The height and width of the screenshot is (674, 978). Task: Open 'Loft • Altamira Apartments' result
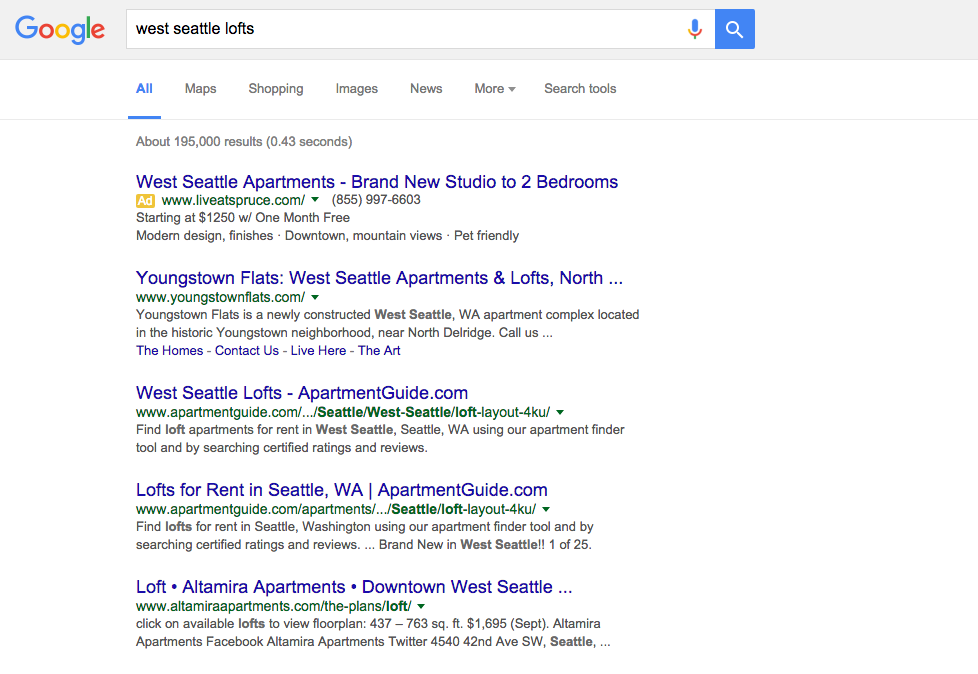point(354,587)
